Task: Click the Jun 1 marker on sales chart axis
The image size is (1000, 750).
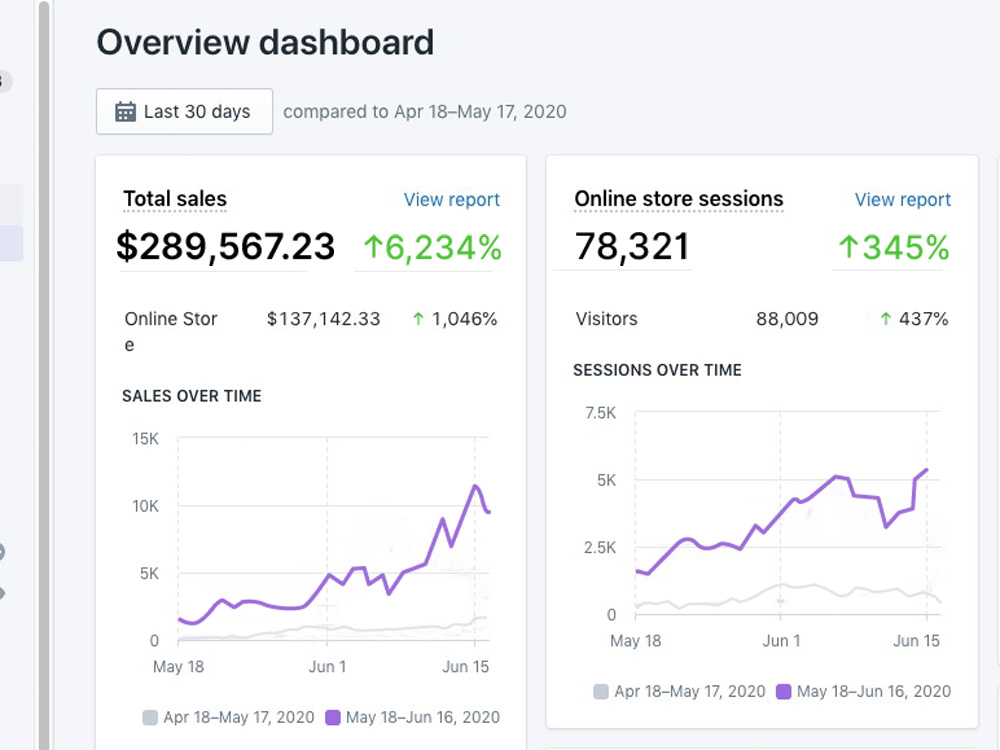Action: pos(327,666)
